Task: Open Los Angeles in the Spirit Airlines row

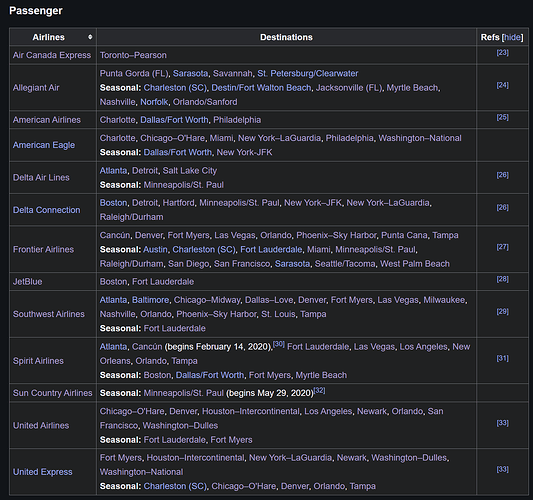Action: [x=424, y=347]
